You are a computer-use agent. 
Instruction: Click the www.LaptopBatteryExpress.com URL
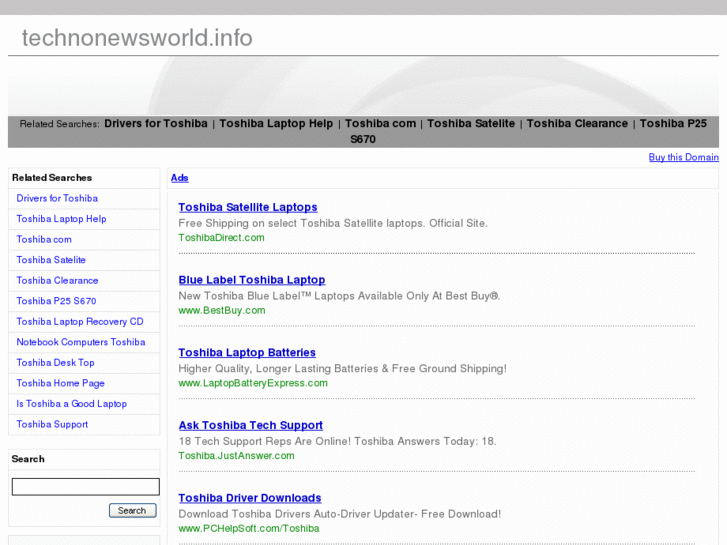(x=253, y=383)
